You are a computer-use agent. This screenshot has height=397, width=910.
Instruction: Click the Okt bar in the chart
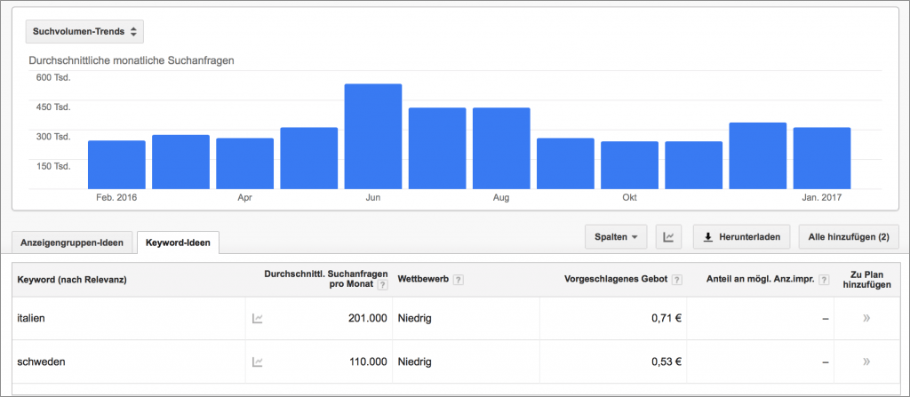coord(630,165)
